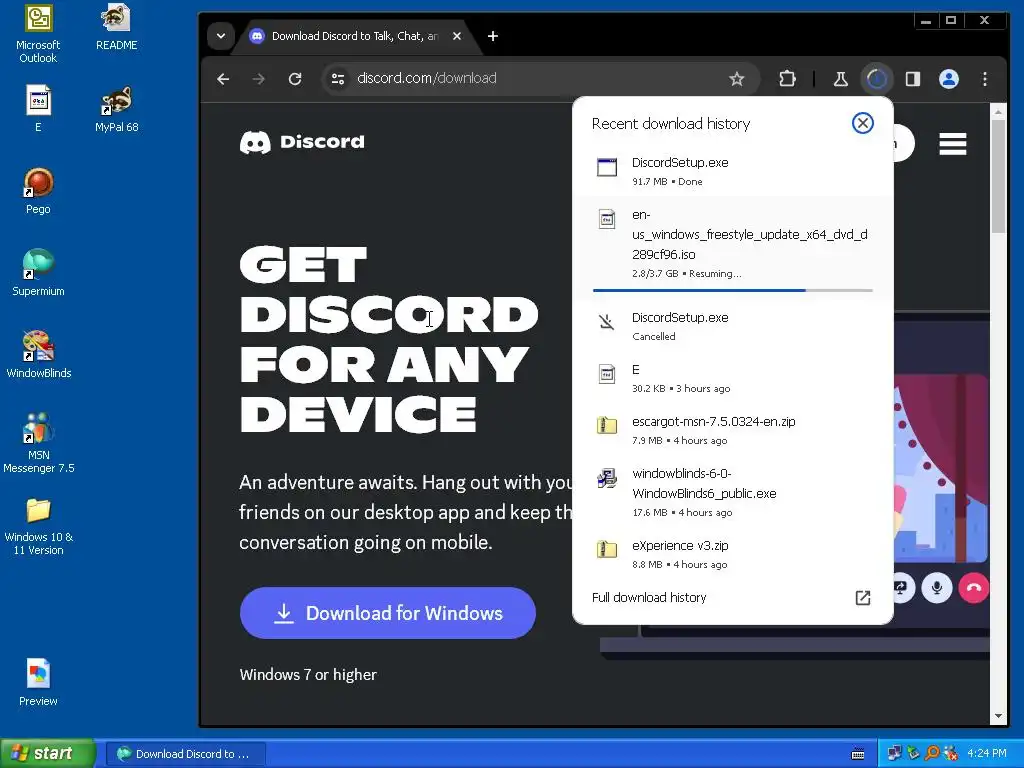1024x768 pixels.
Task: Click the red hang-up call button
Action: click(973, 588)
